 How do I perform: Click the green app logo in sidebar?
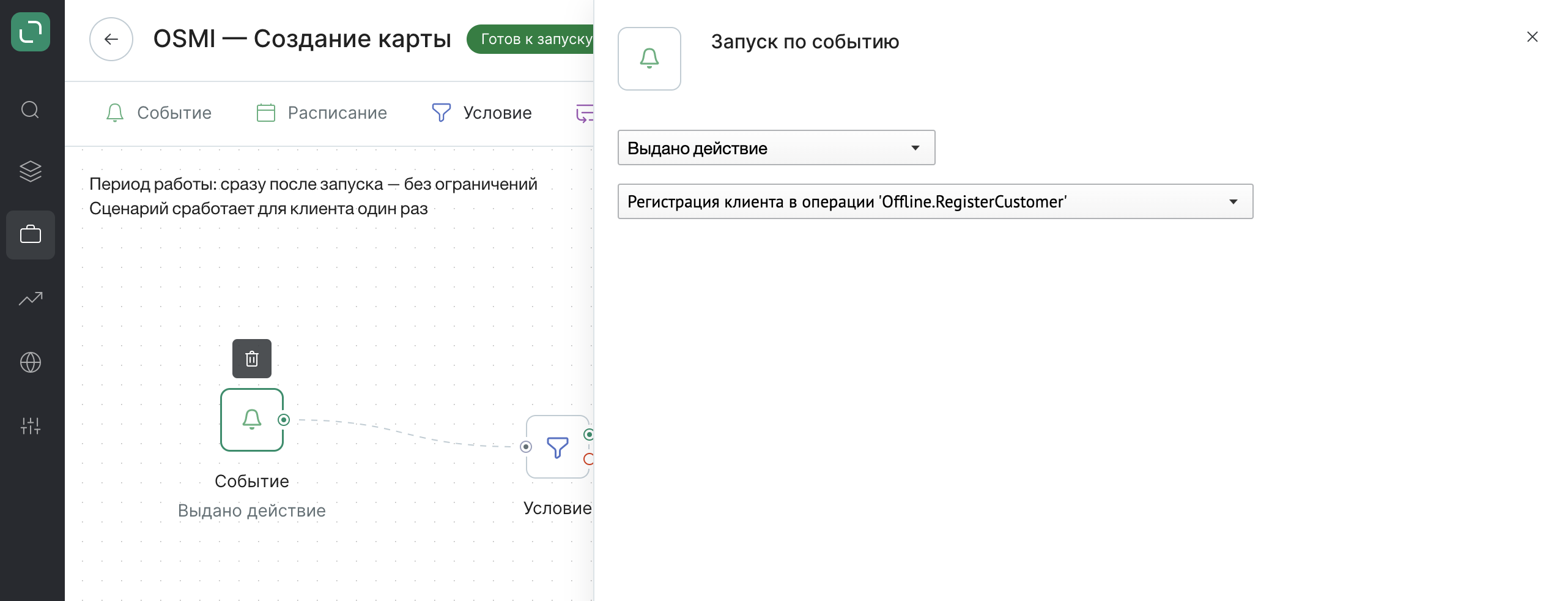(x=31, y=32)
